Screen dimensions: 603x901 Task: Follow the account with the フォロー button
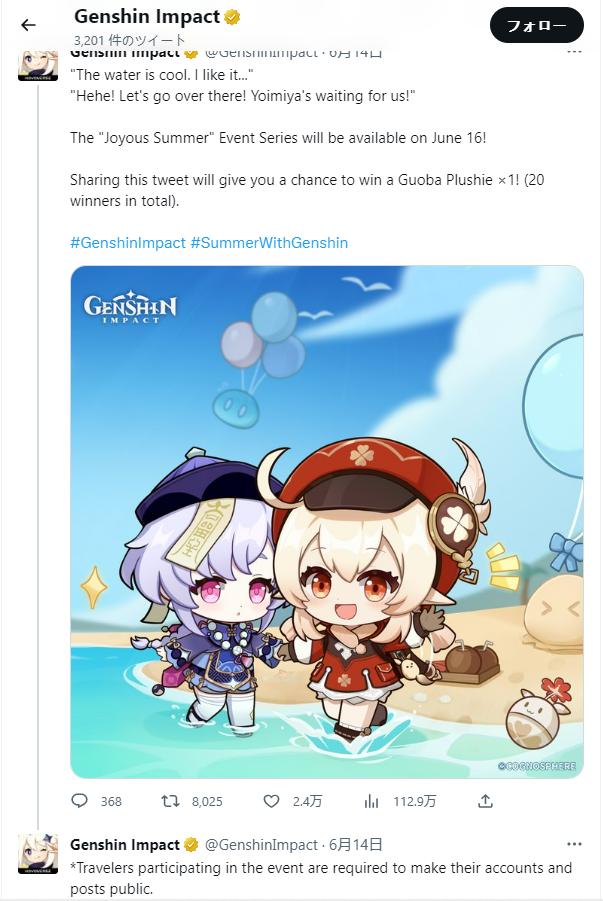coord(537,25)
